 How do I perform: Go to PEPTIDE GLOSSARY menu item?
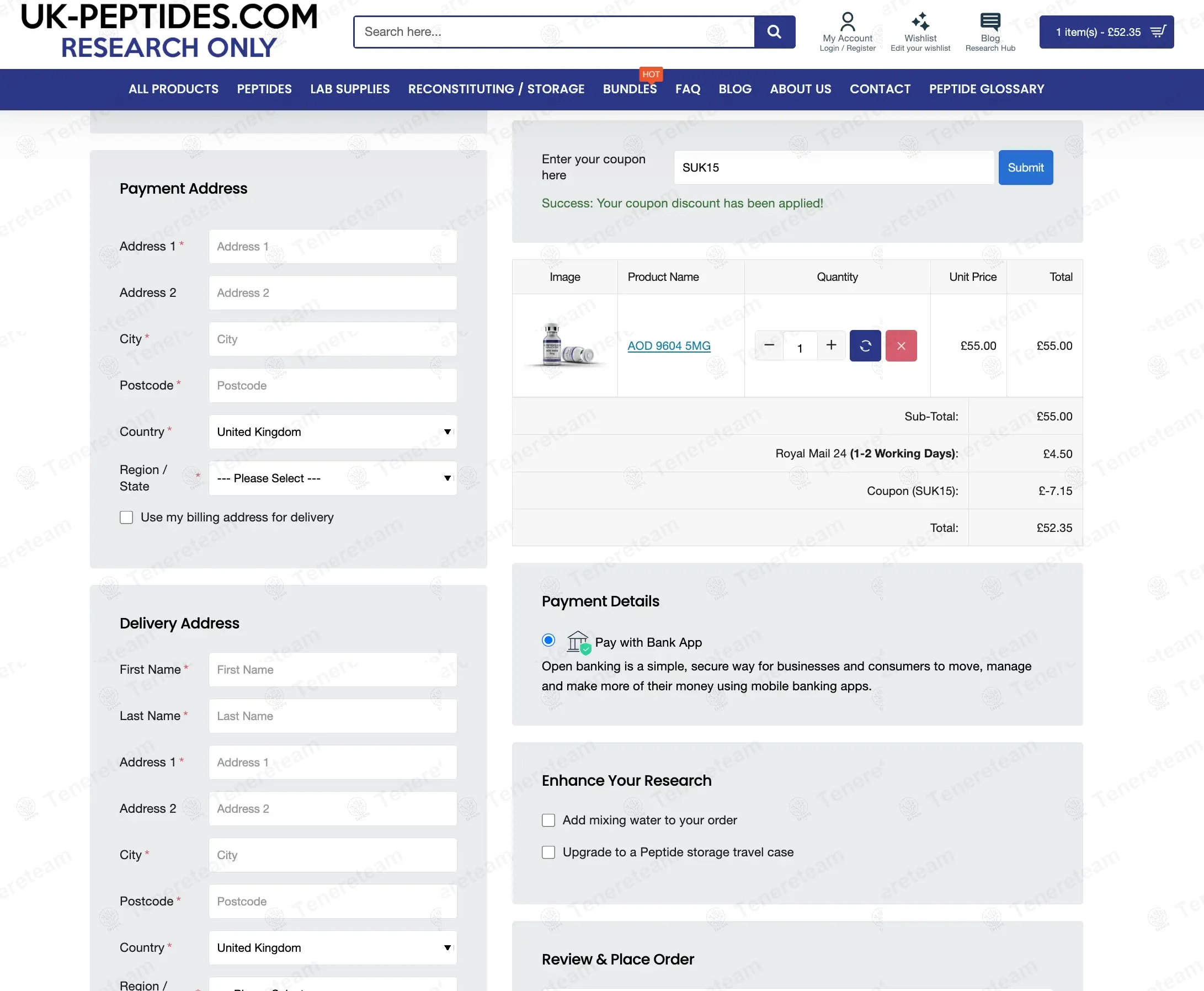coord(986,89)
